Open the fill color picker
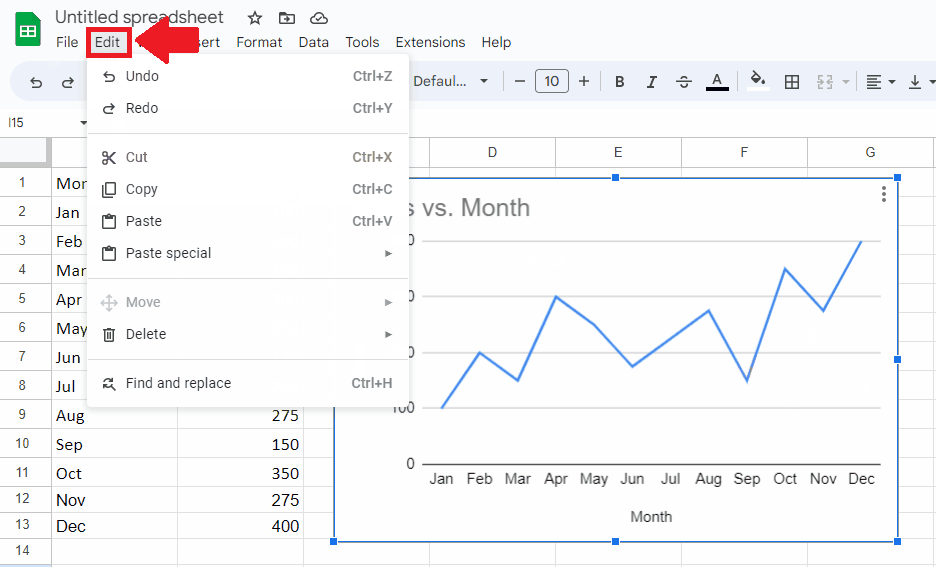This screenshot has height=567, width=936. [758, 81]
